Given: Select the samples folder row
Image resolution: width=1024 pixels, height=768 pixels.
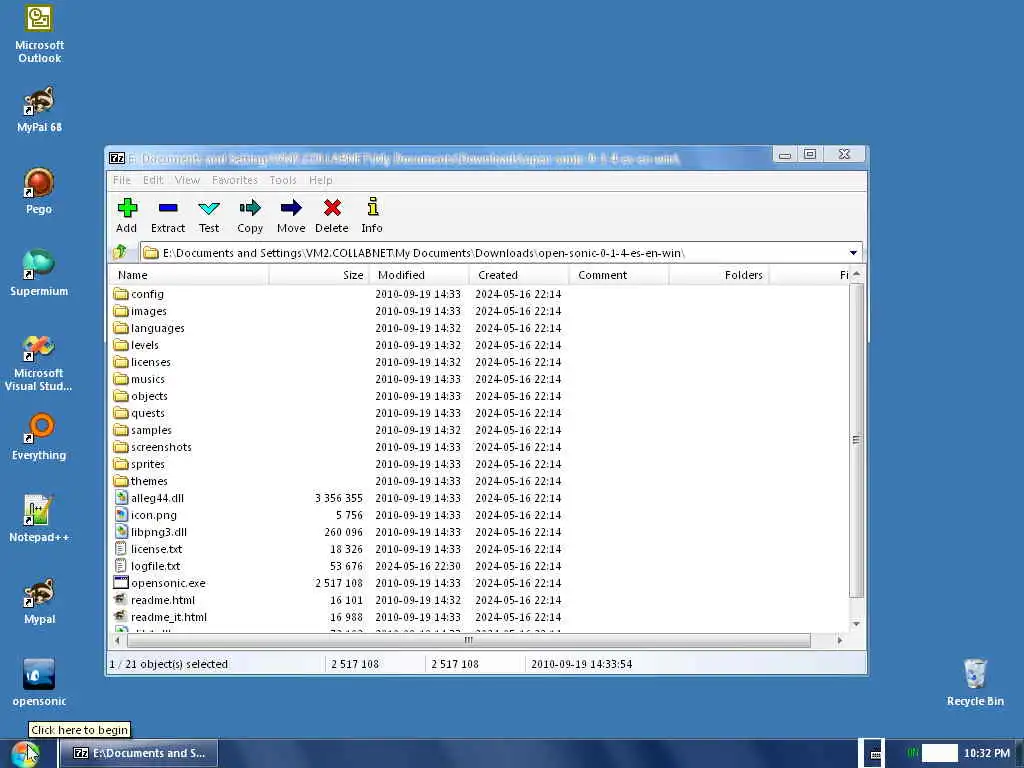Looking at the screenshot, I should tap(480, 430).
